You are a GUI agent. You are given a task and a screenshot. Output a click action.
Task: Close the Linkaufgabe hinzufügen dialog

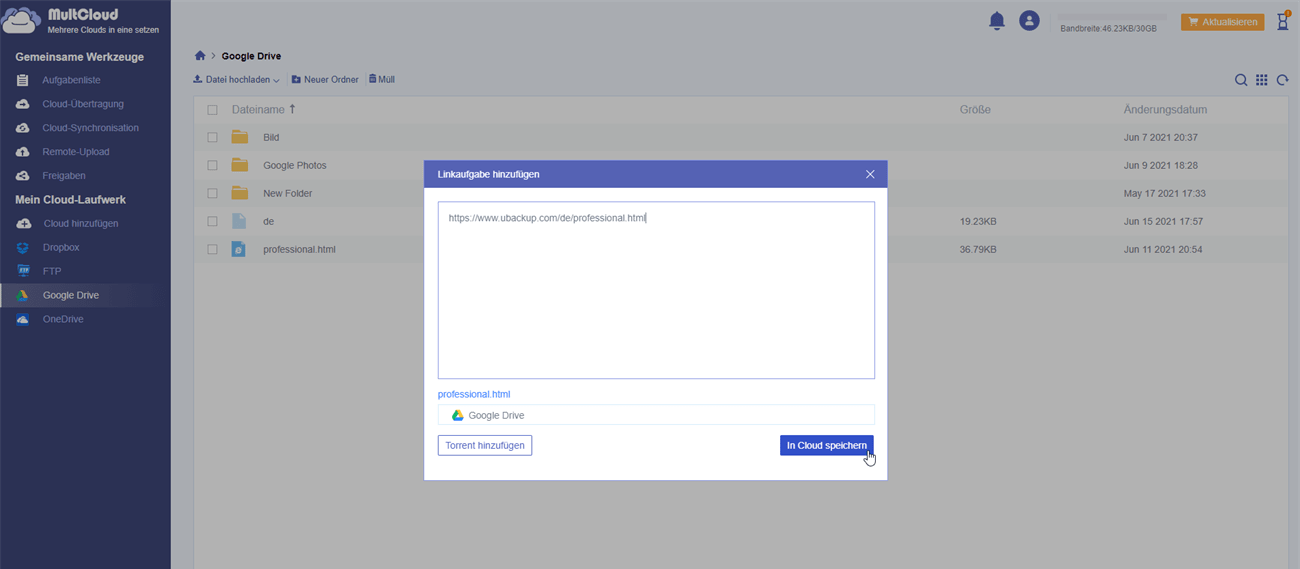tap(870, 174)
